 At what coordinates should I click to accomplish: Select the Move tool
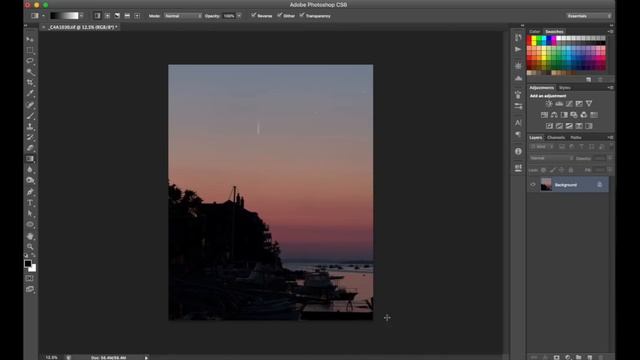[30, 39]
